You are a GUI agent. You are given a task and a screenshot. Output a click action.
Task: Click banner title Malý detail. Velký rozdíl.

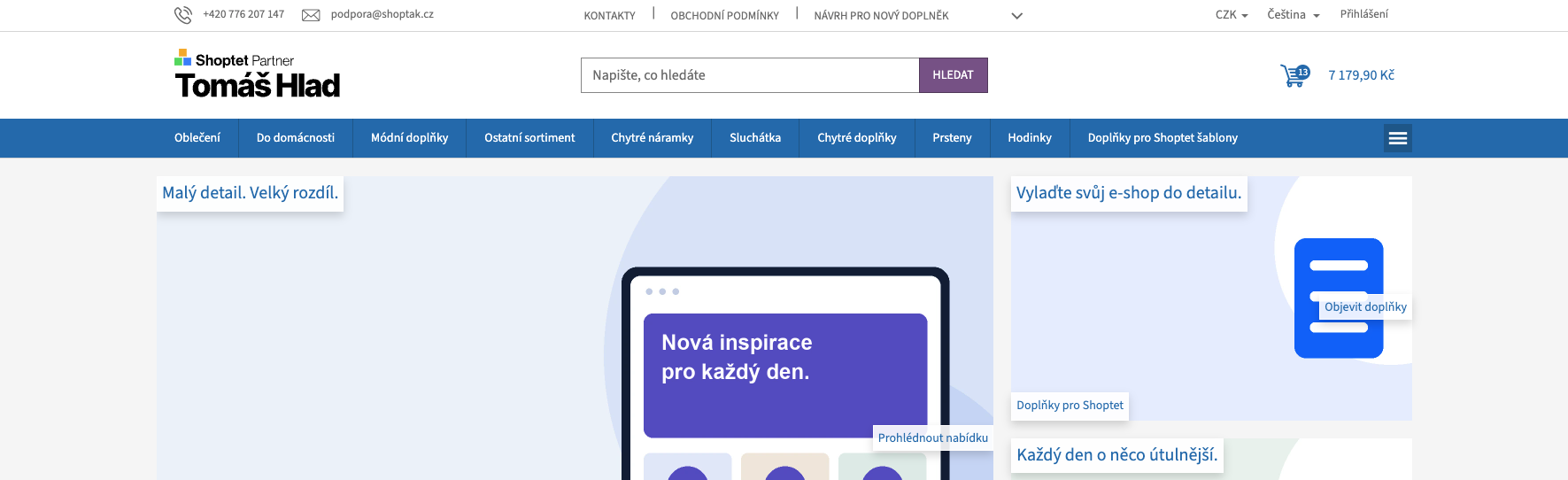coord(251,193)
